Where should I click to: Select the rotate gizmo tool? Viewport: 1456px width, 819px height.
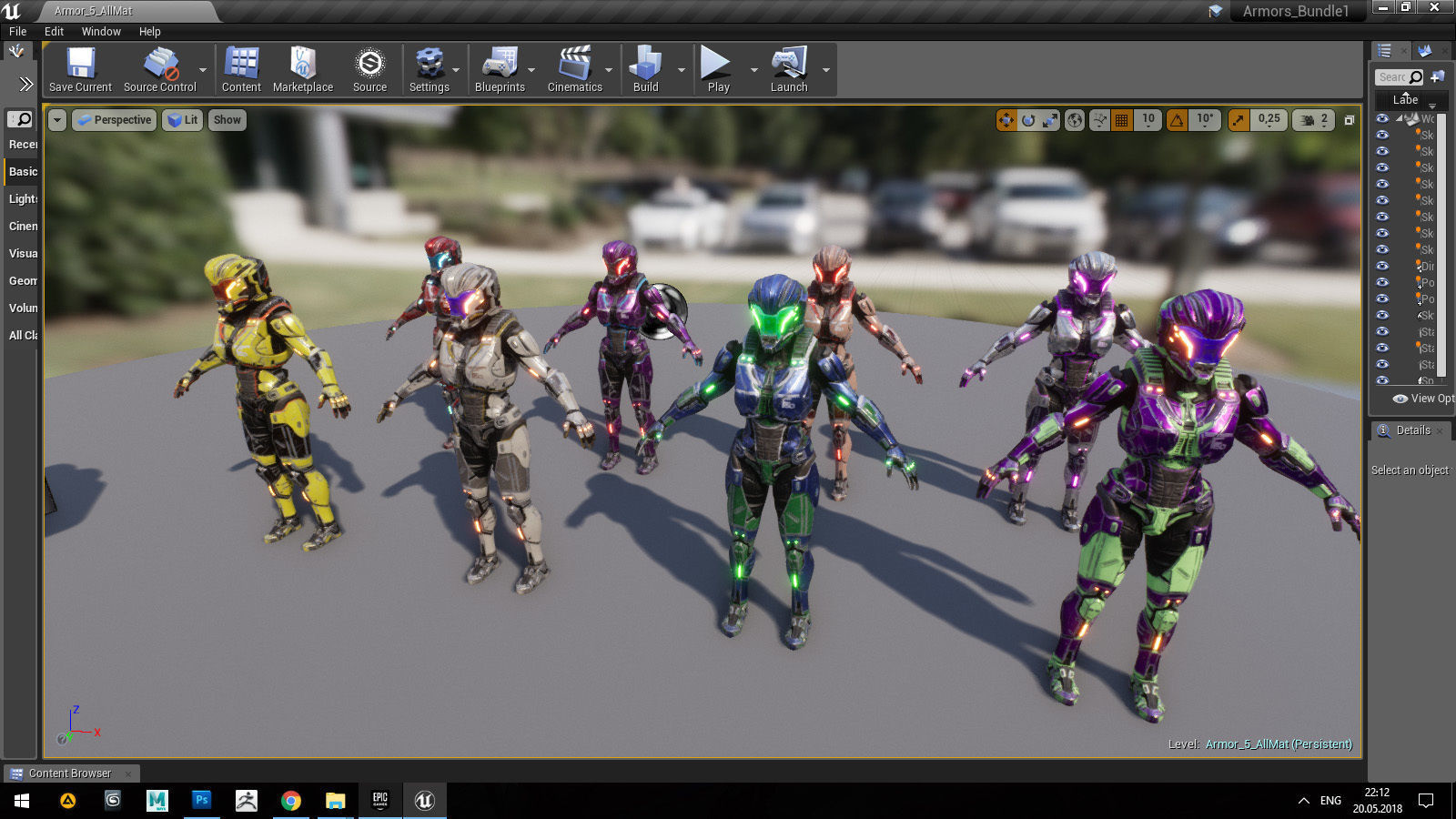1028,120
